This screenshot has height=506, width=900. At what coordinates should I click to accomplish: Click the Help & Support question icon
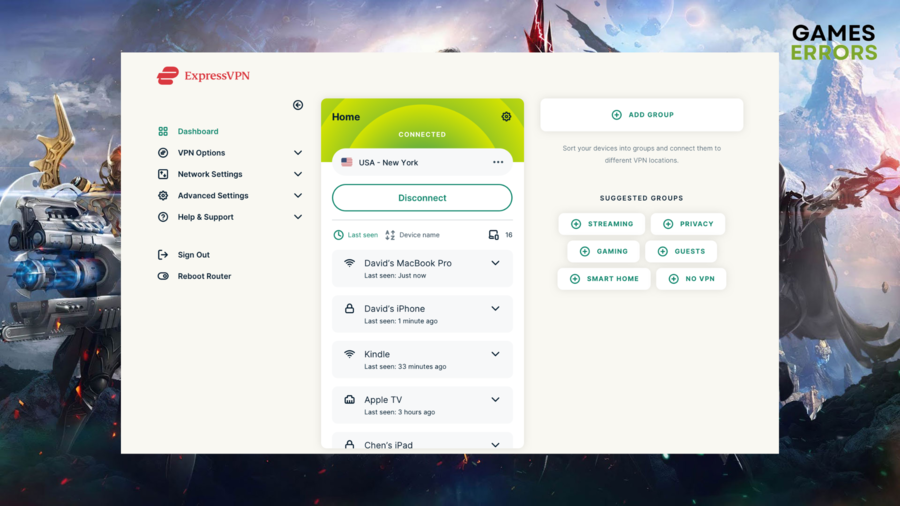coord(163,217)
